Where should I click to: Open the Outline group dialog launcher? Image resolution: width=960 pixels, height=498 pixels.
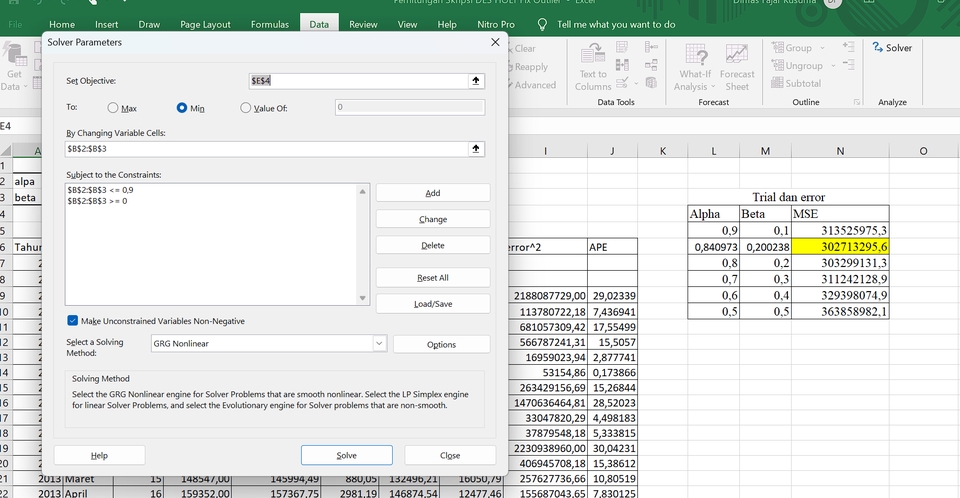tap(857, 102)
